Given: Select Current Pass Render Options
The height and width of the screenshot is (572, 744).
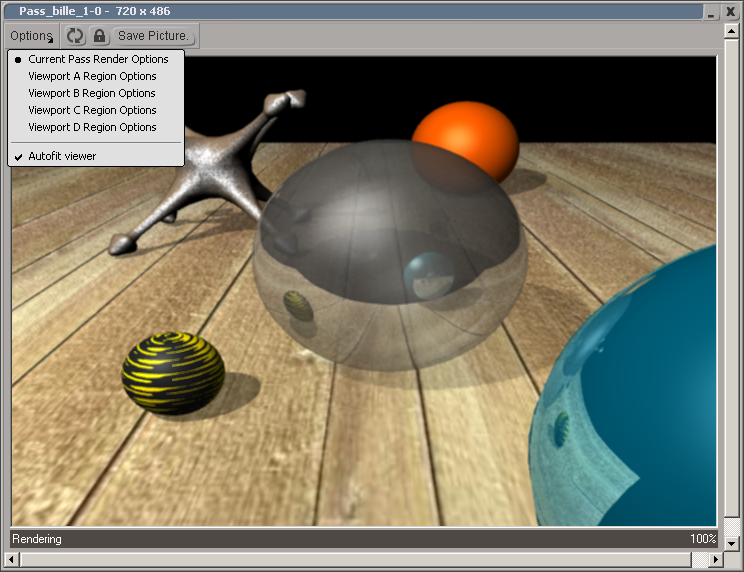Looking at the screenshot, I should click(x=96, y=59).
